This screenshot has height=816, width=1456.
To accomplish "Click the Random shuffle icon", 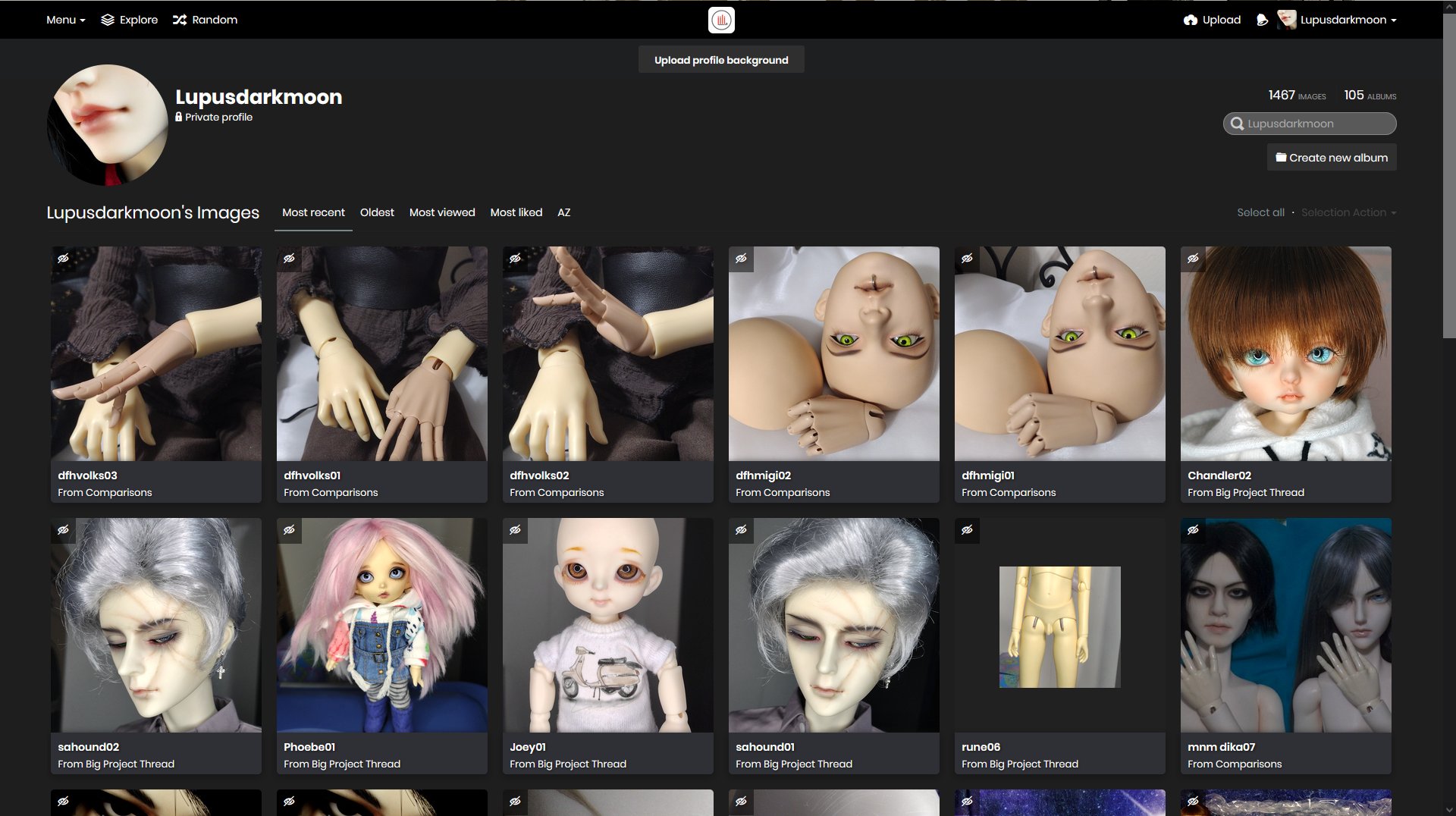I will coord(180,20).
